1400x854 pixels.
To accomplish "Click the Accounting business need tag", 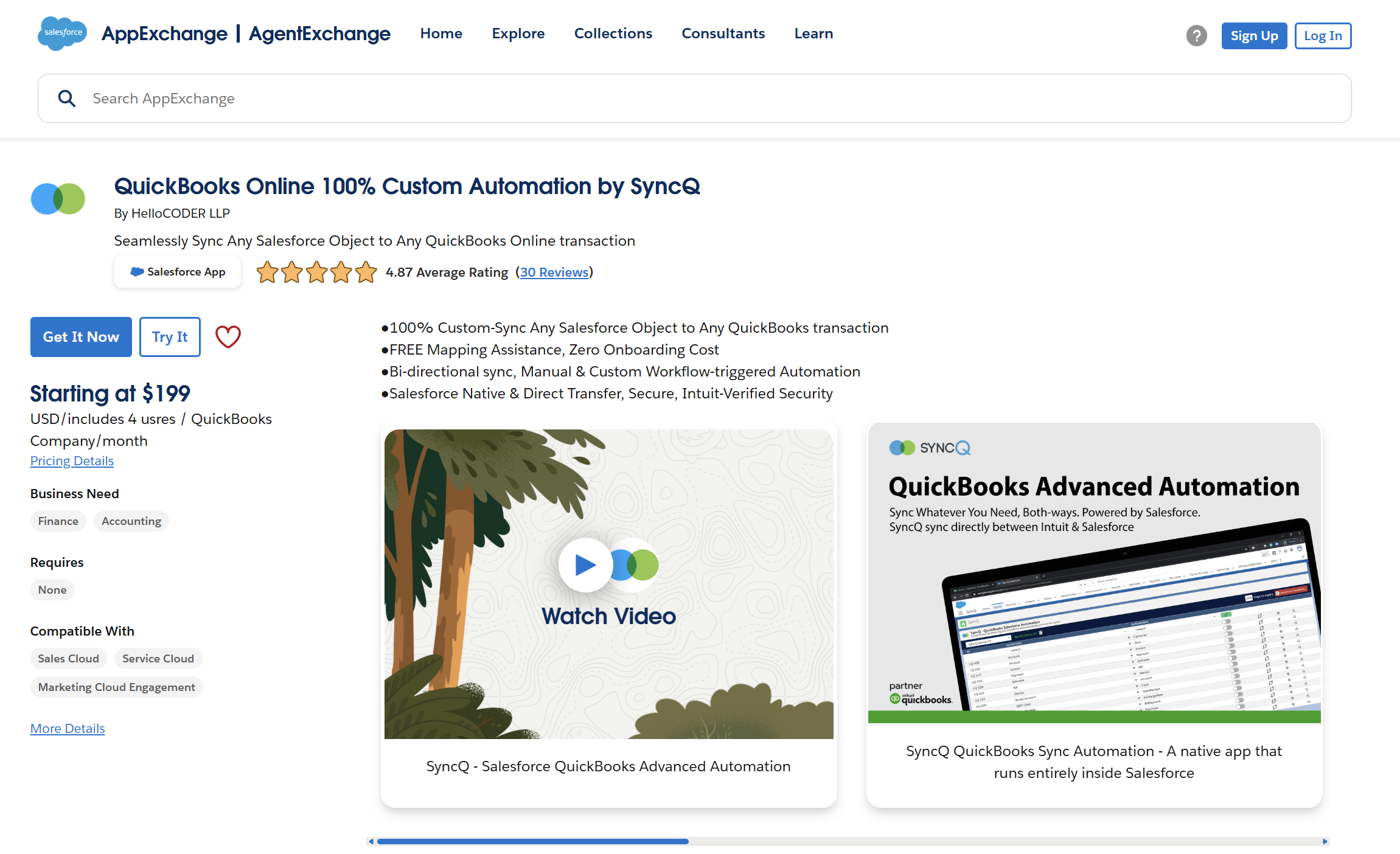I will pyautogui.click(x=131, y=521).
